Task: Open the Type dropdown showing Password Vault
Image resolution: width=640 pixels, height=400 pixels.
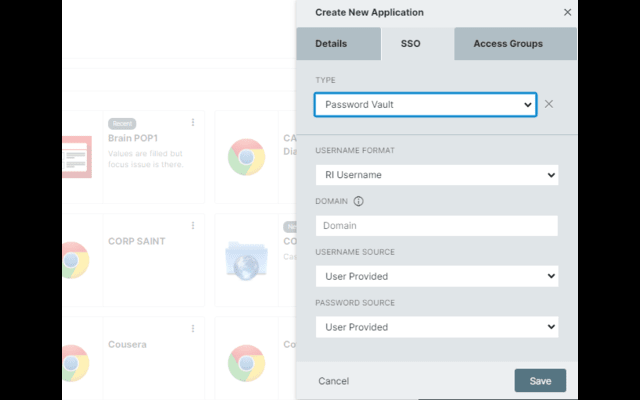Action: (425, 104)
